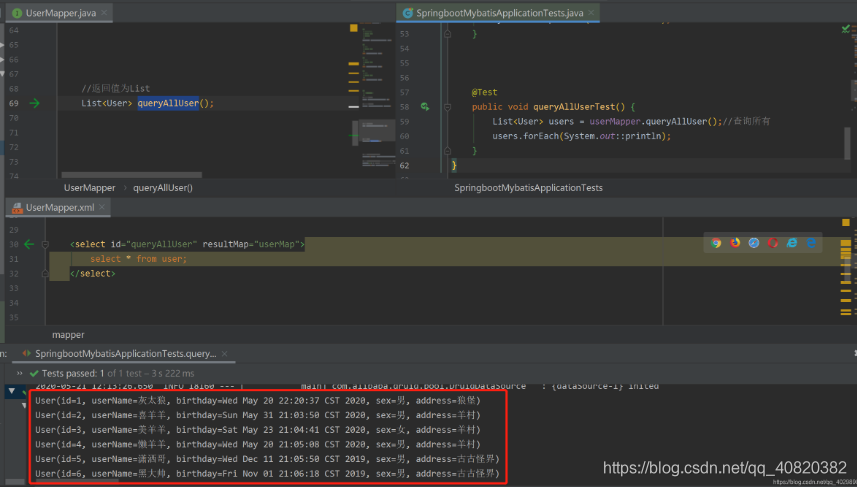Screen dimensions: 857x487
Task: Click horizontal scrollbar under console output
Action: [x=77, y=482]
